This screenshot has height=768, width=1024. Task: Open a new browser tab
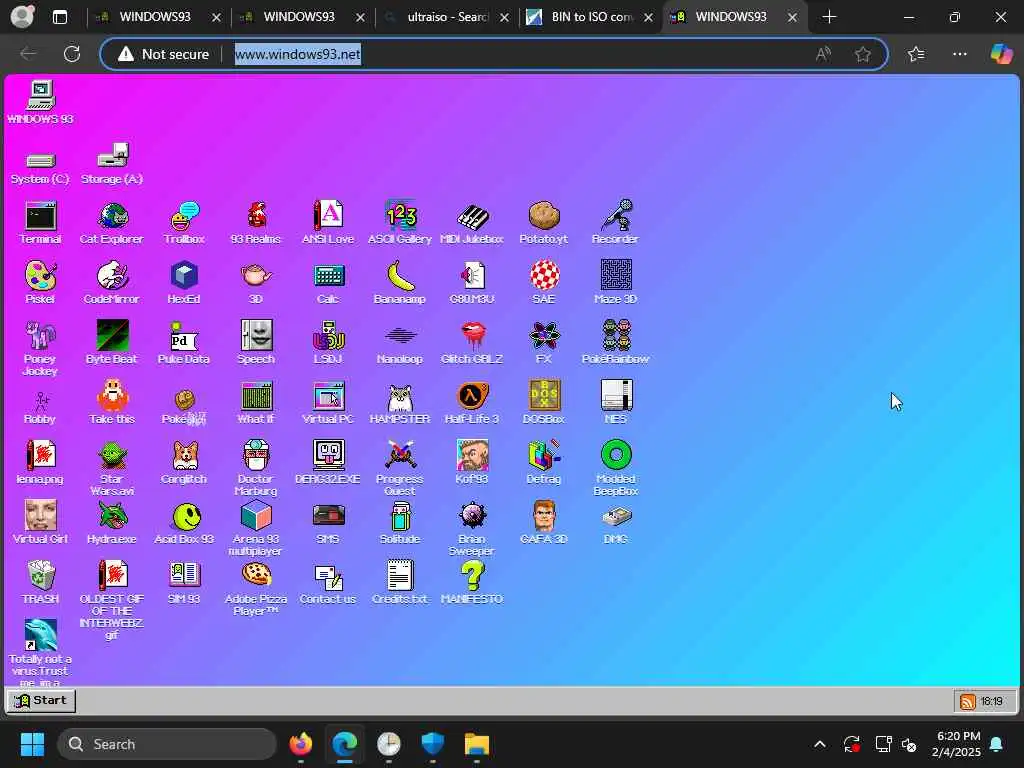click(829, 17)
